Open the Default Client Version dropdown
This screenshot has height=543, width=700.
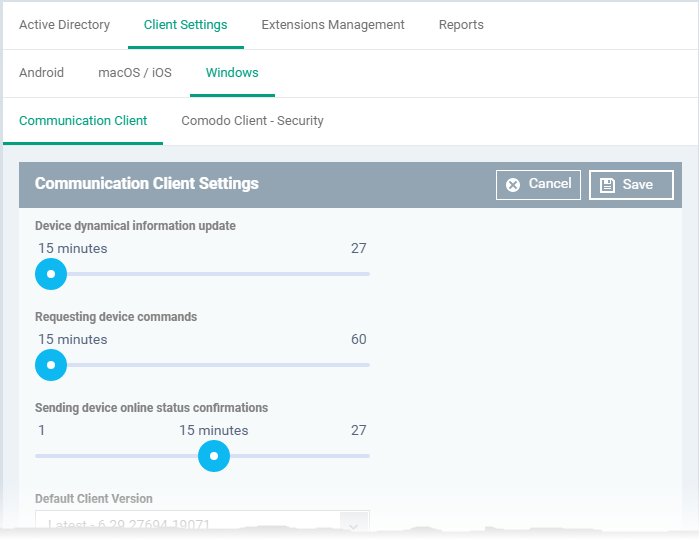[x=202, y=522]
